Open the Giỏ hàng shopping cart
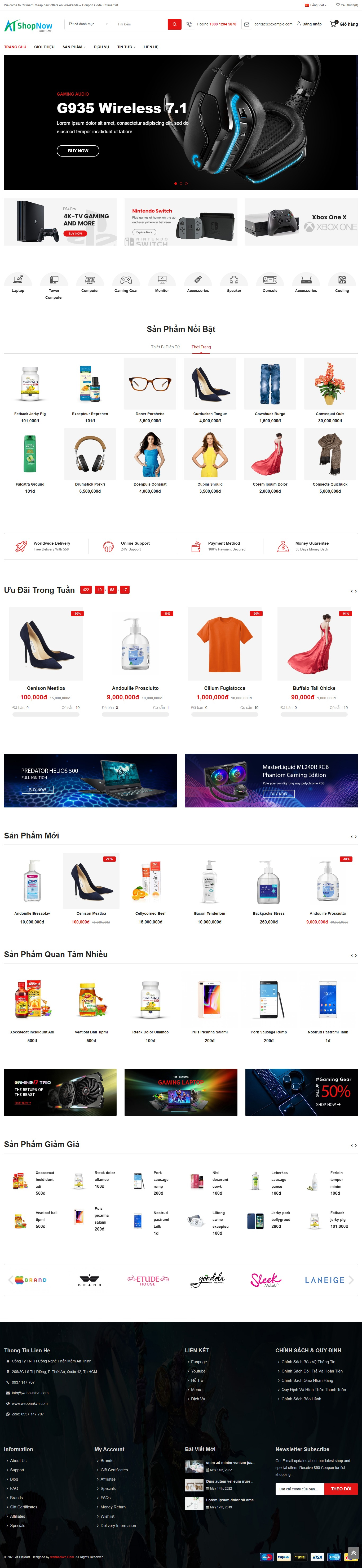This screenshot has height=1568, width=362. [344, 24]
